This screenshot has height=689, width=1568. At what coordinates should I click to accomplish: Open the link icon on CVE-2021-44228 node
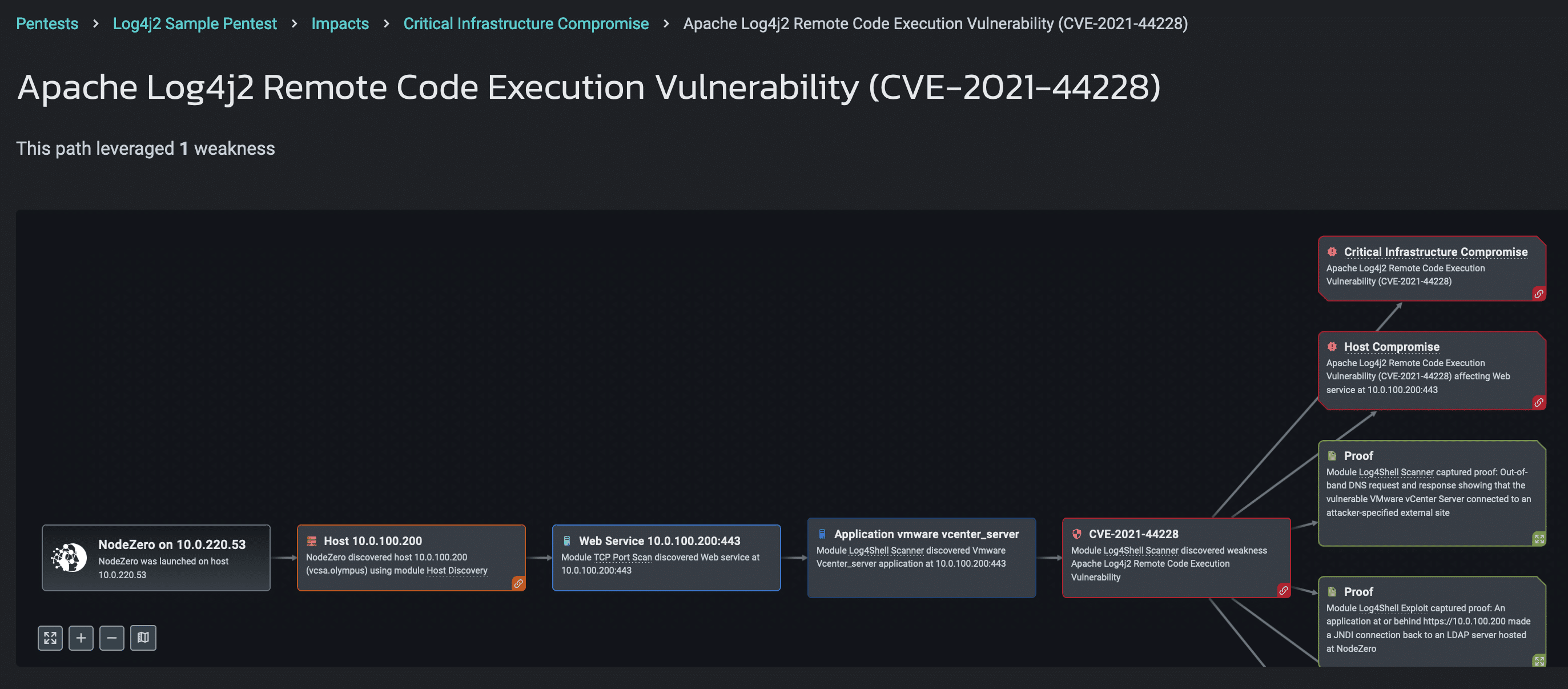pos(1284,590)
